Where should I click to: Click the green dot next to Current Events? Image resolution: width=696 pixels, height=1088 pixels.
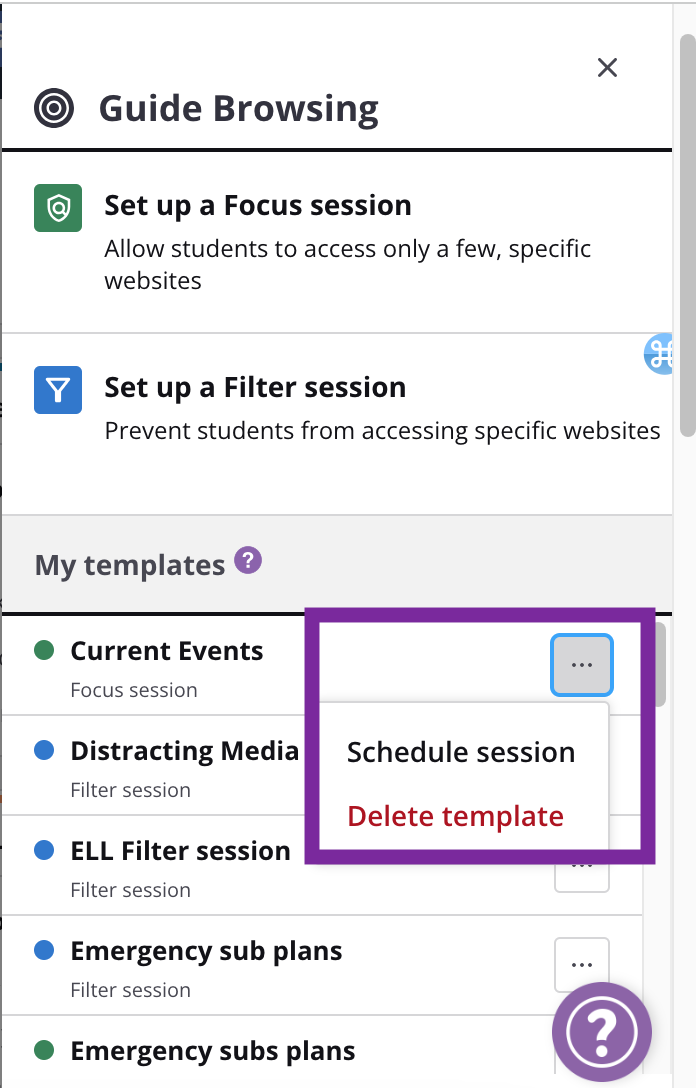click(x=44, y=650)
